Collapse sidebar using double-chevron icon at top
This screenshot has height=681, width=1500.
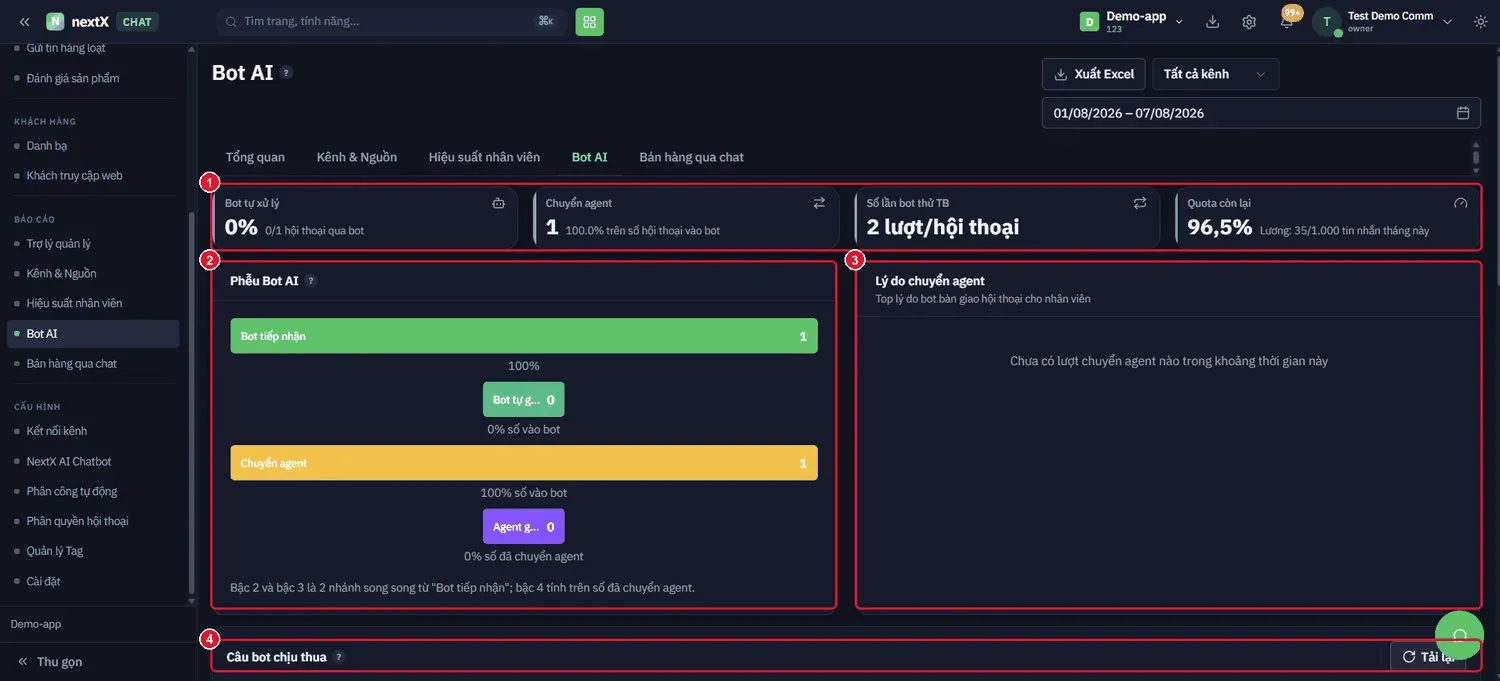coord(24,22)
